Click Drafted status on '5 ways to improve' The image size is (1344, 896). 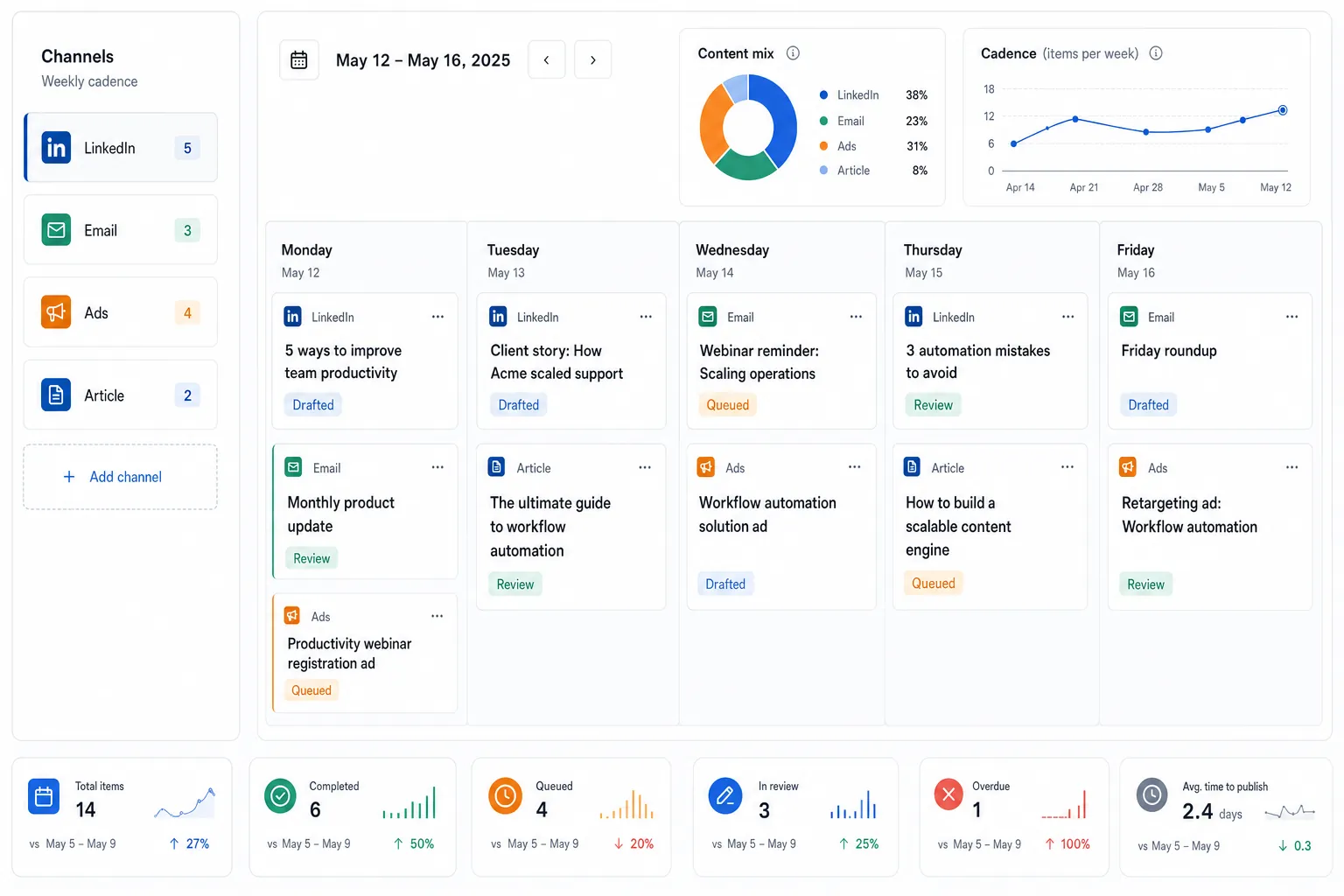313,405
